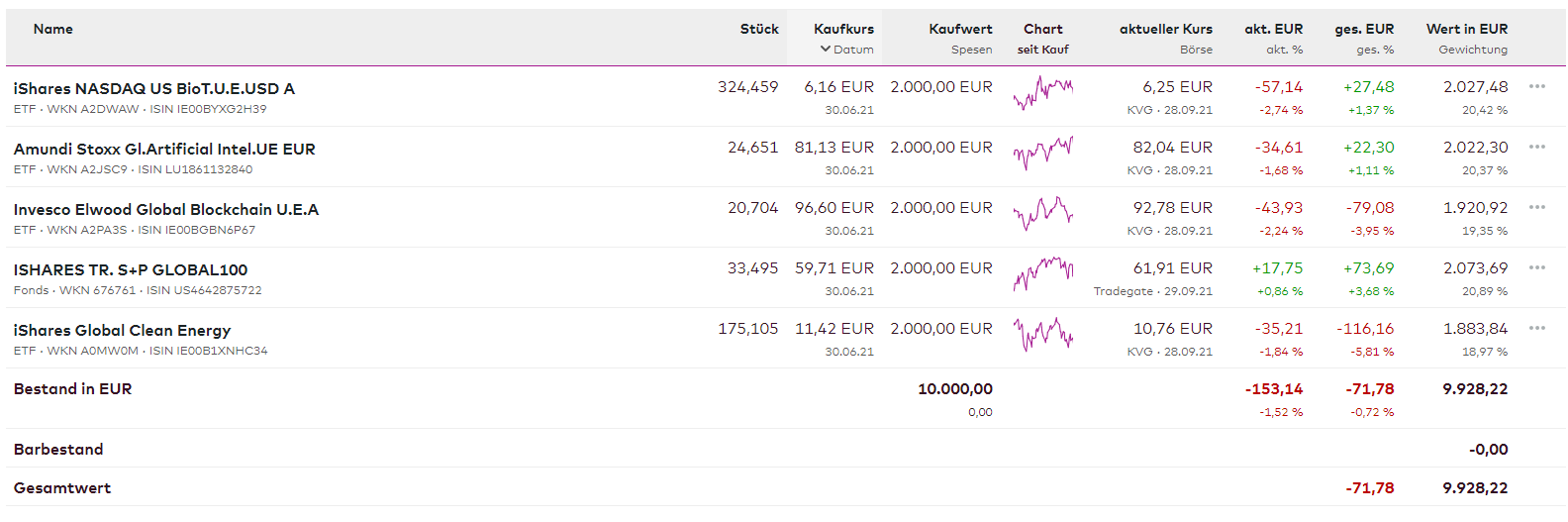
Task: View the iShares NASDAQ sparkline chart
Action: (1043, 93)
